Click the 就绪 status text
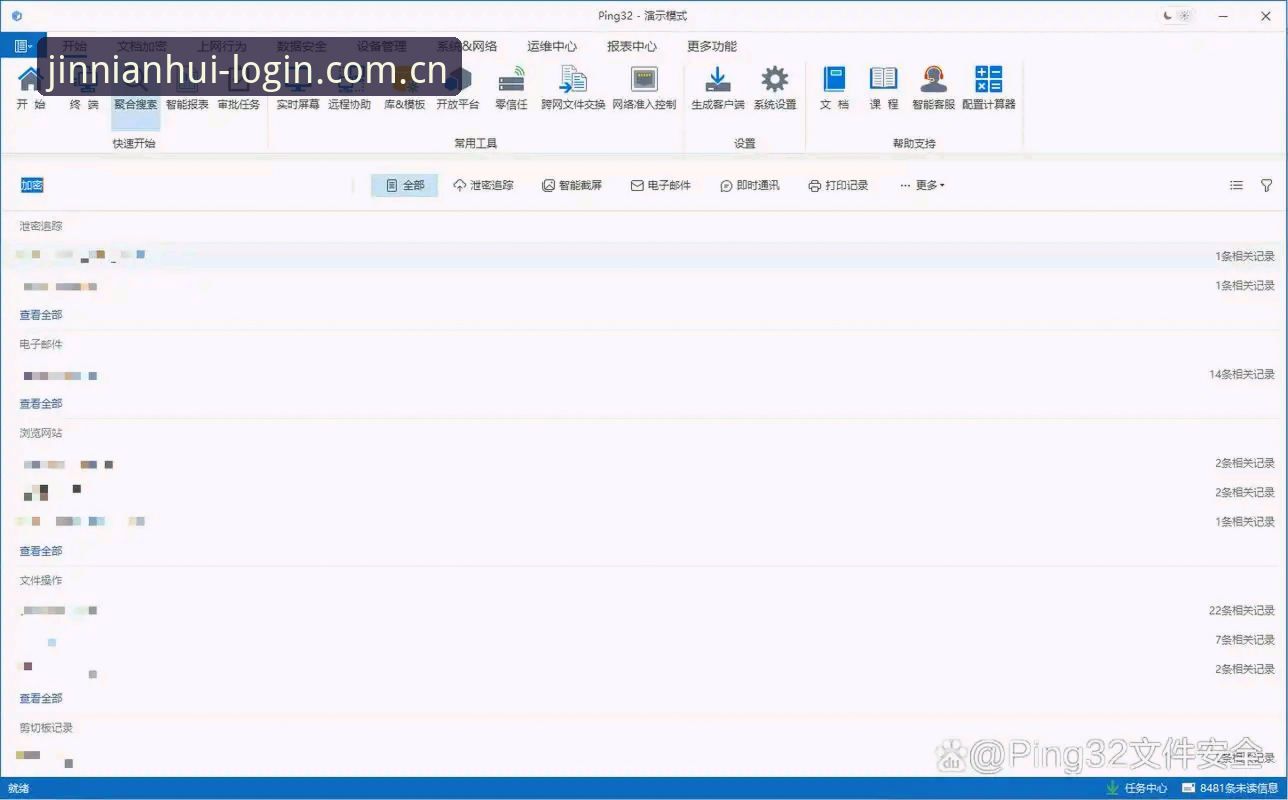 (18, 788)
